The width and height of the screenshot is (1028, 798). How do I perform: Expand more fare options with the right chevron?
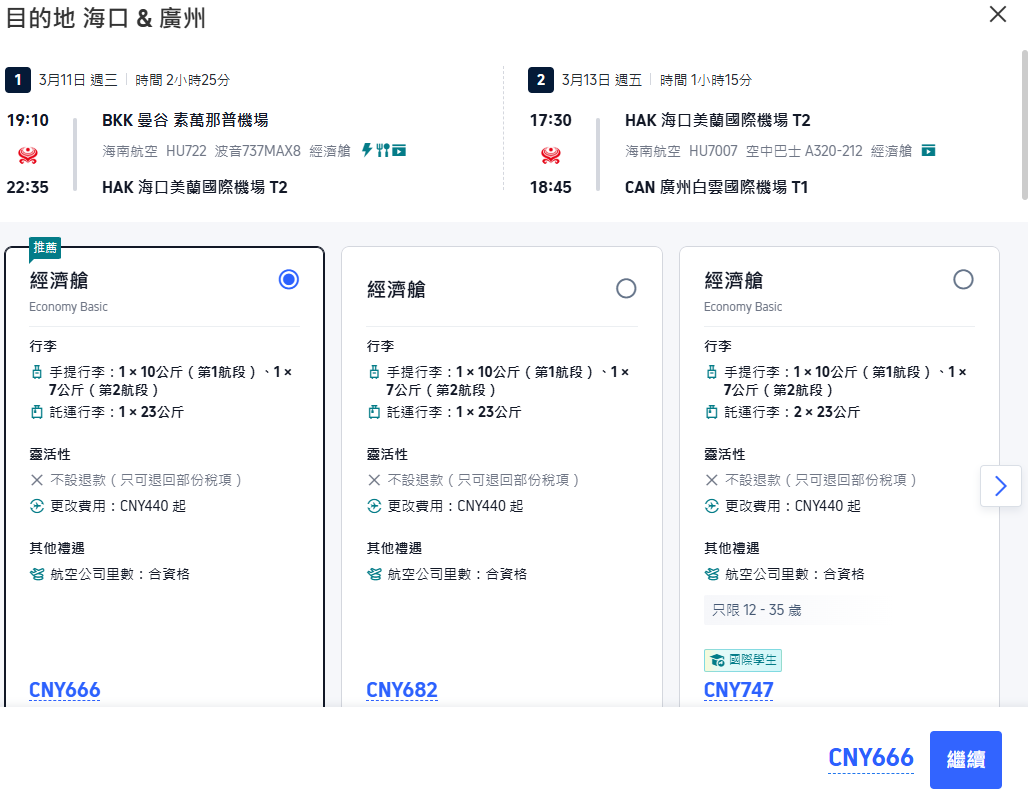pos(1000,486)
